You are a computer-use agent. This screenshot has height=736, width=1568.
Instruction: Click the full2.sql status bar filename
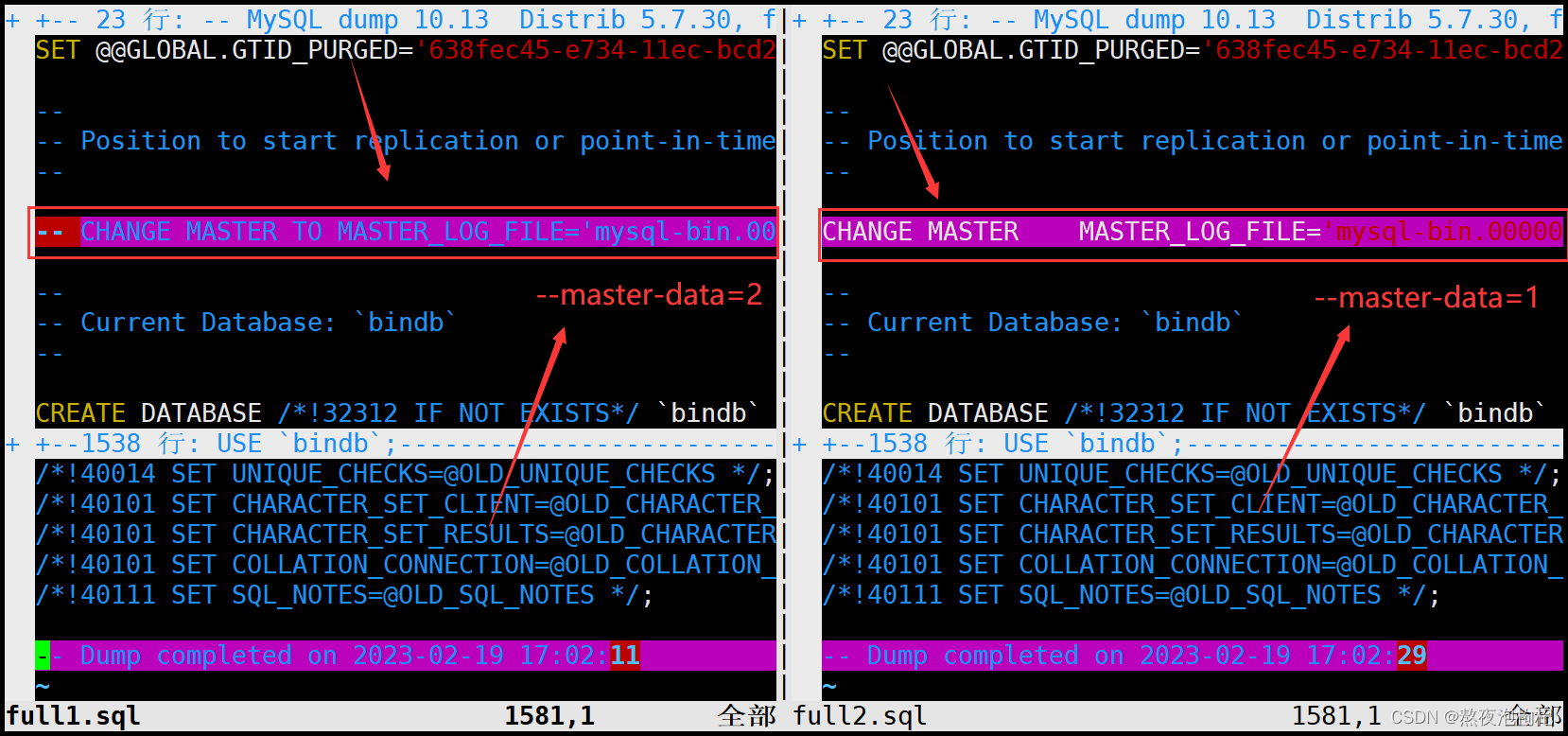coord(861,716)
